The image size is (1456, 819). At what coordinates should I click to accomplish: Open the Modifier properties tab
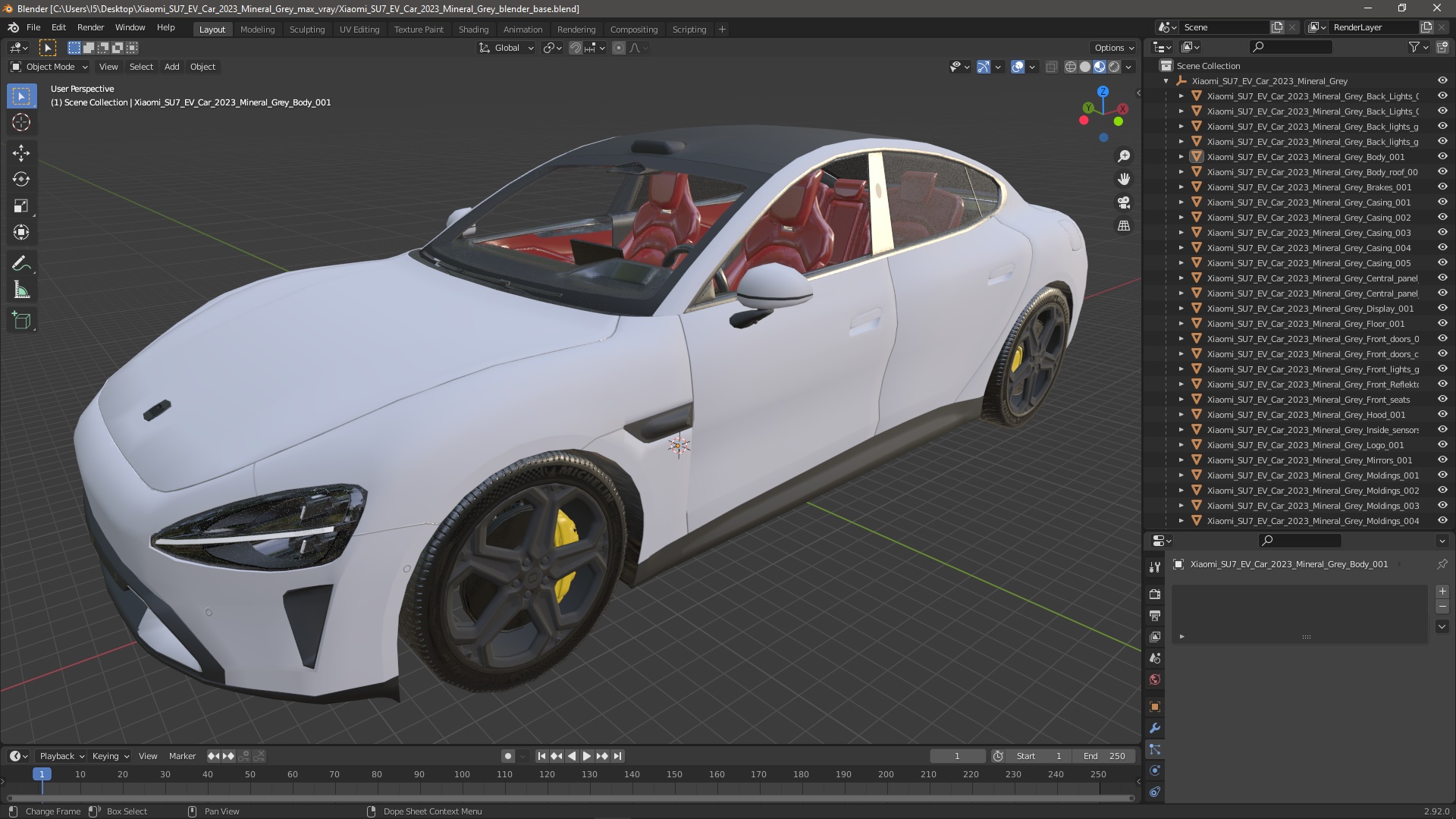pyautogui.click(x=1154, y=728)
